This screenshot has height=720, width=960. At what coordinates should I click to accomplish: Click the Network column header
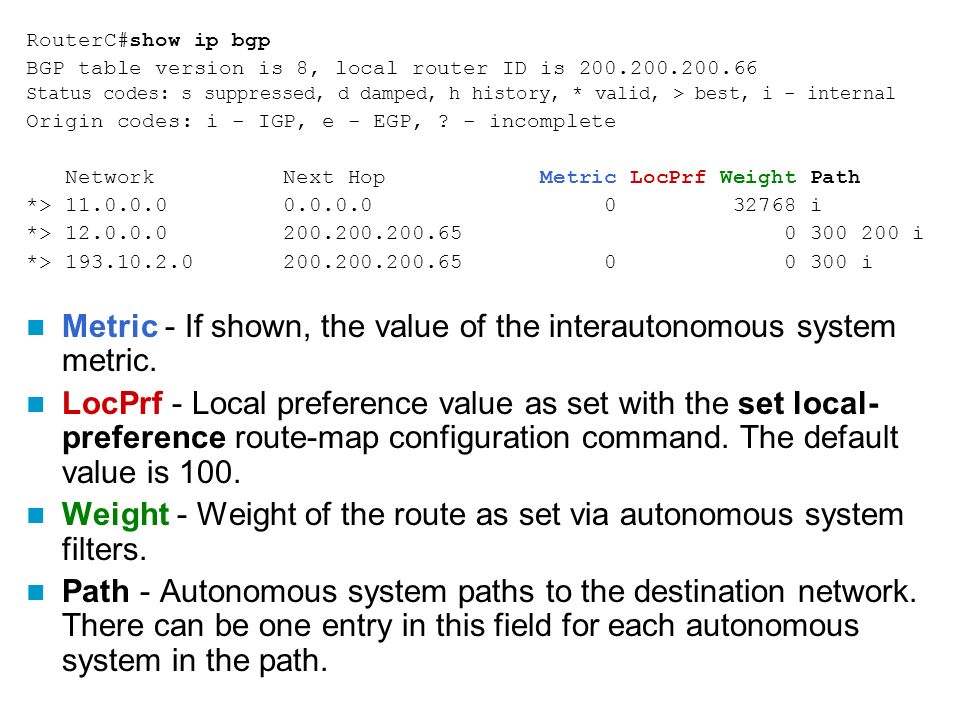110,178
